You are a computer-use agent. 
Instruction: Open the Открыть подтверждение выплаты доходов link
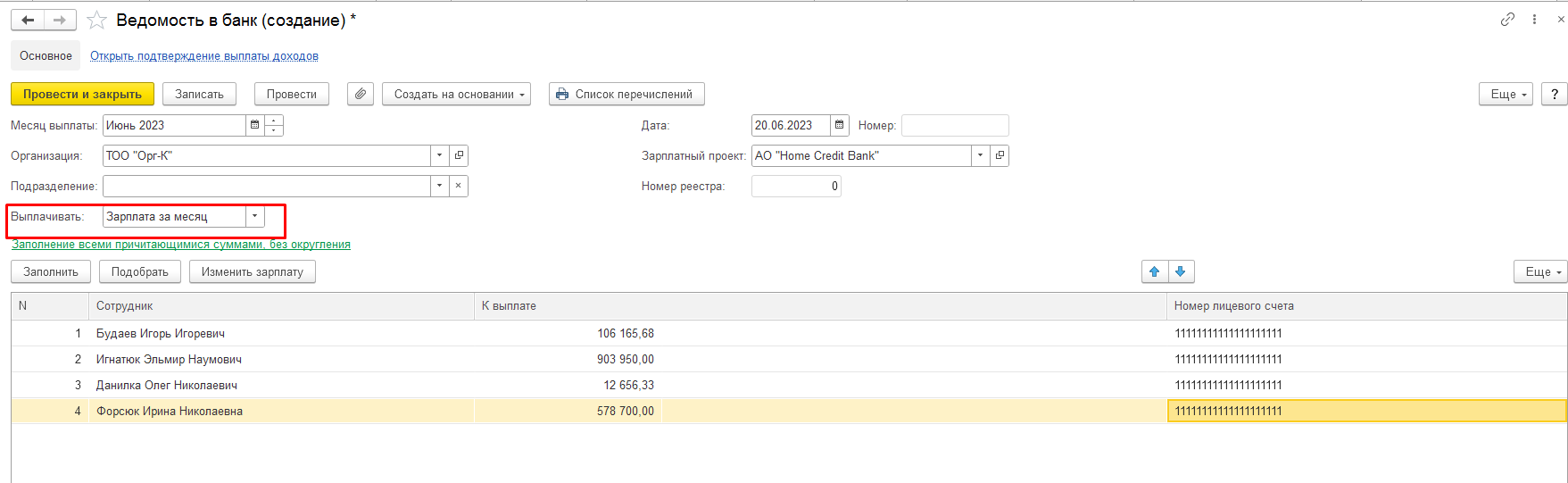204,55
